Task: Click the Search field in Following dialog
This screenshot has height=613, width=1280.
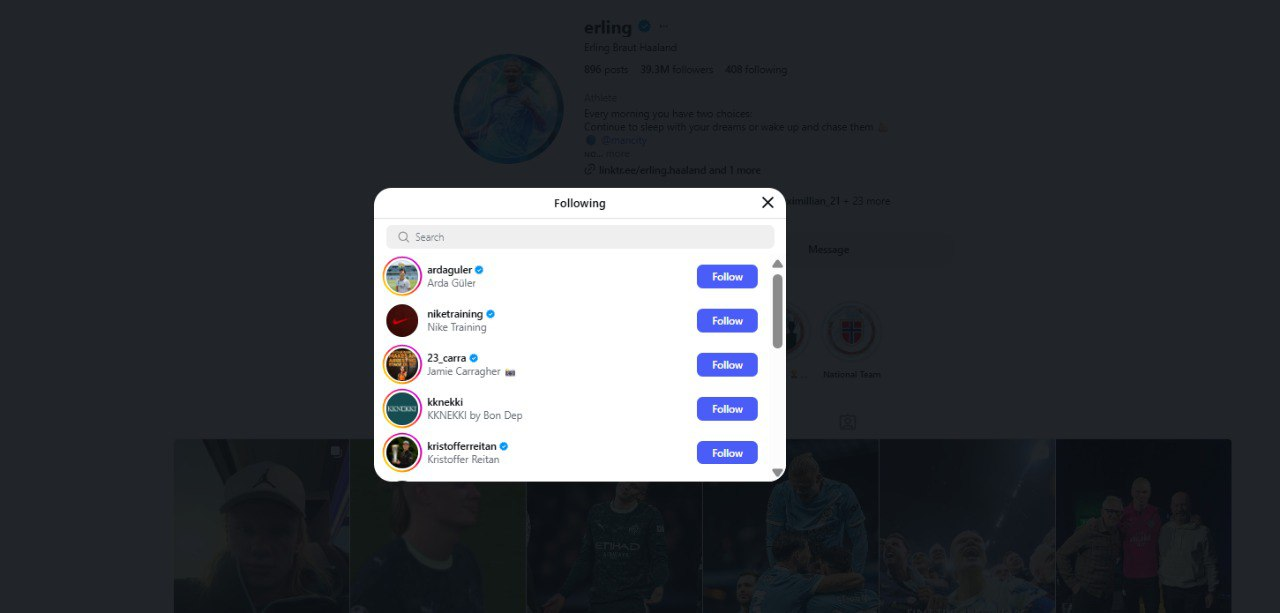Action: click(x=580, y=237)
